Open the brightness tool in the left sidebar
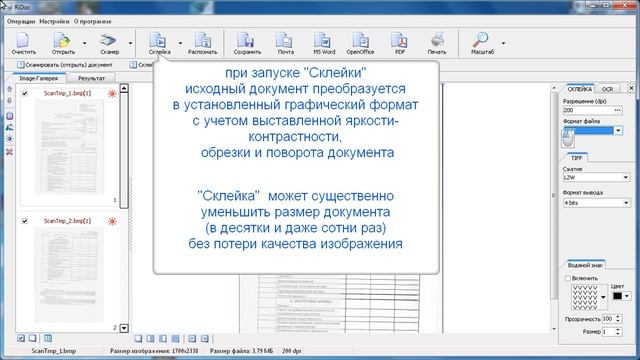This screenshot has width=640, height=360. [9, 139]
